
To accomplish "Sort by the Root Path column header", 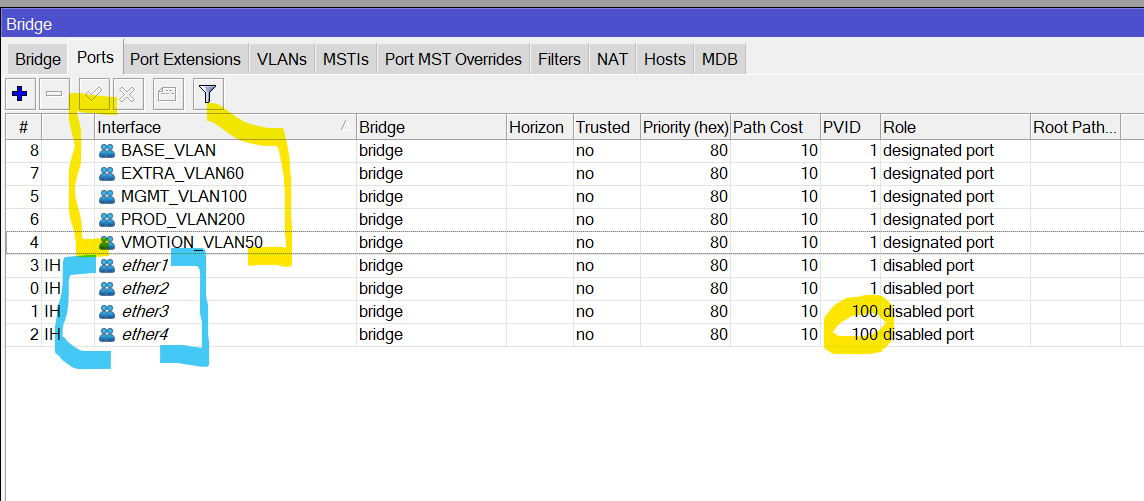I will pyautogui.click(x=1075, y=127).
